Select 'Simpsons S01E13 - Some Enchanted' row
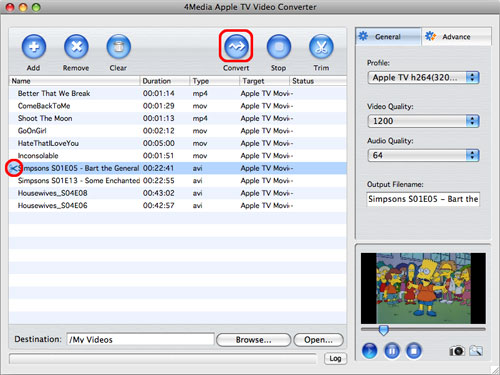The width and height of the screenshot is (500, 375). [x=178, y=181]
